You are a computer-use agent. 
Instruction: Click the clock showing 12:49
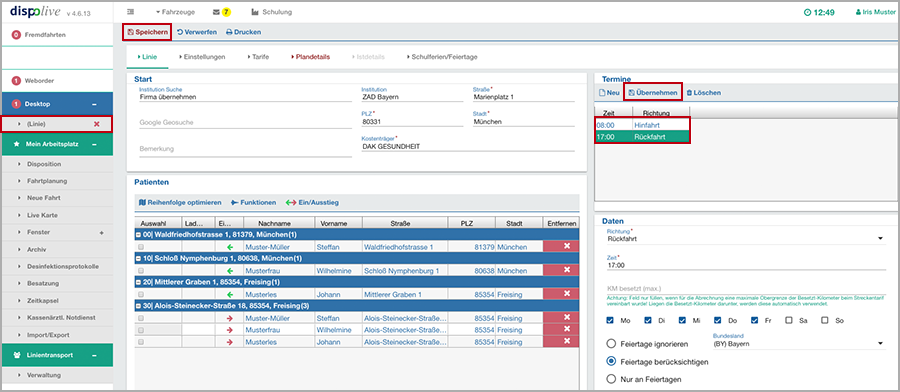click(819, 11)
